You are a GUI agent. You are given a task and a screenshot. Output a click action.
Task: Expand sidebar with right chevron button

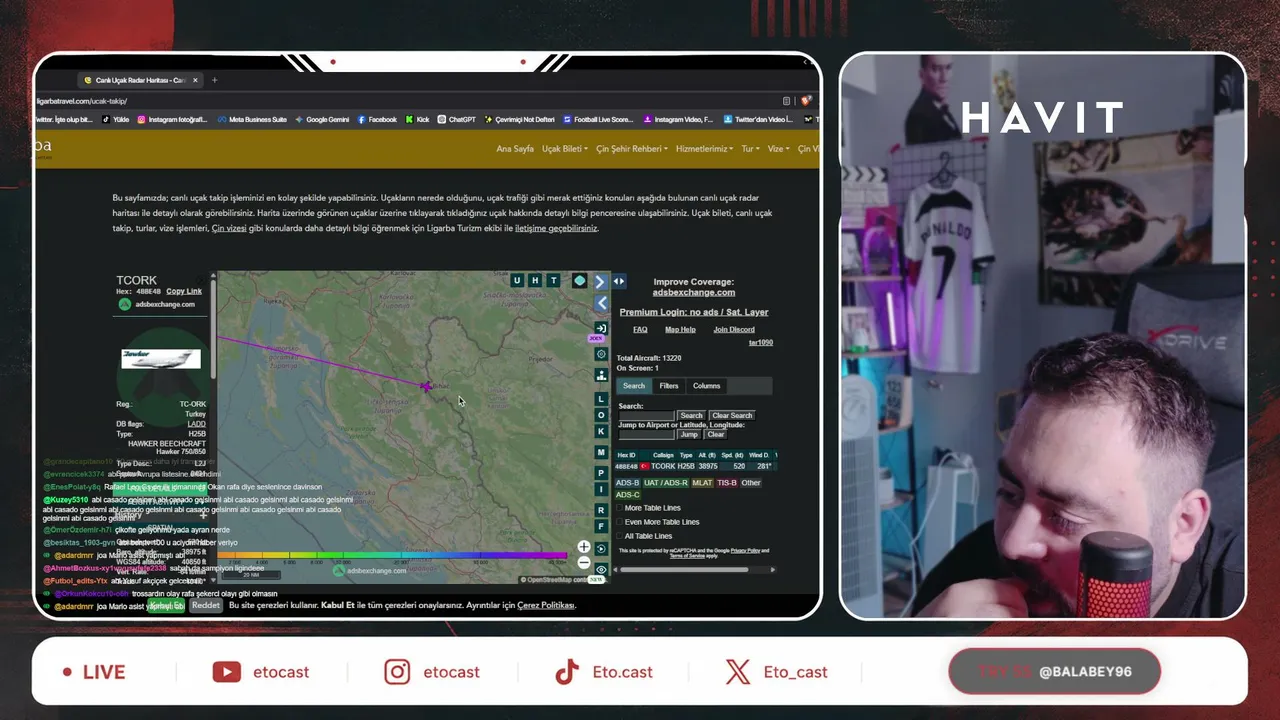600,282
